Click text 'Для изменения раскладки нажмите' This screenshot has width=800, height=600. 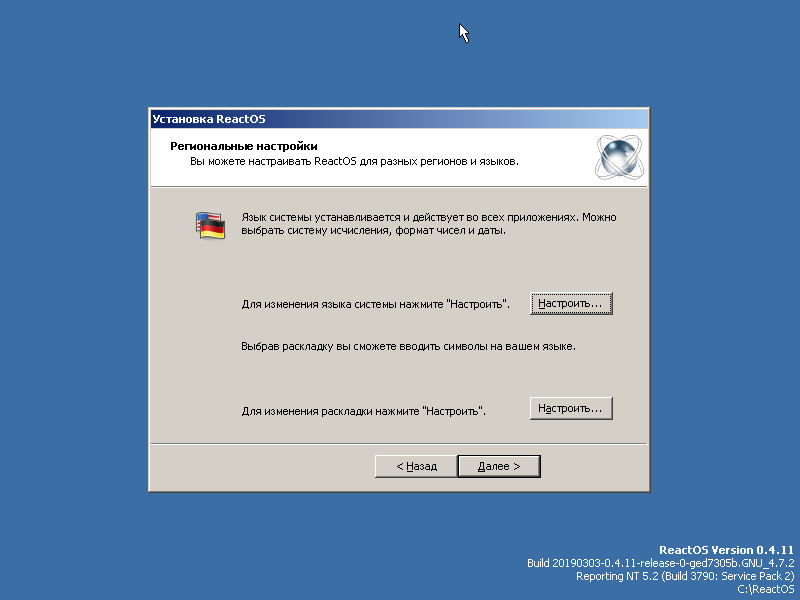click(x=331, y=411)
